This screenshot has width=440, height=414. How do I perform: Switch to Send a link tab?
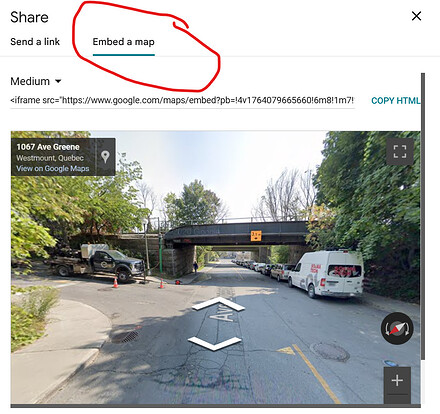[35, 42]
